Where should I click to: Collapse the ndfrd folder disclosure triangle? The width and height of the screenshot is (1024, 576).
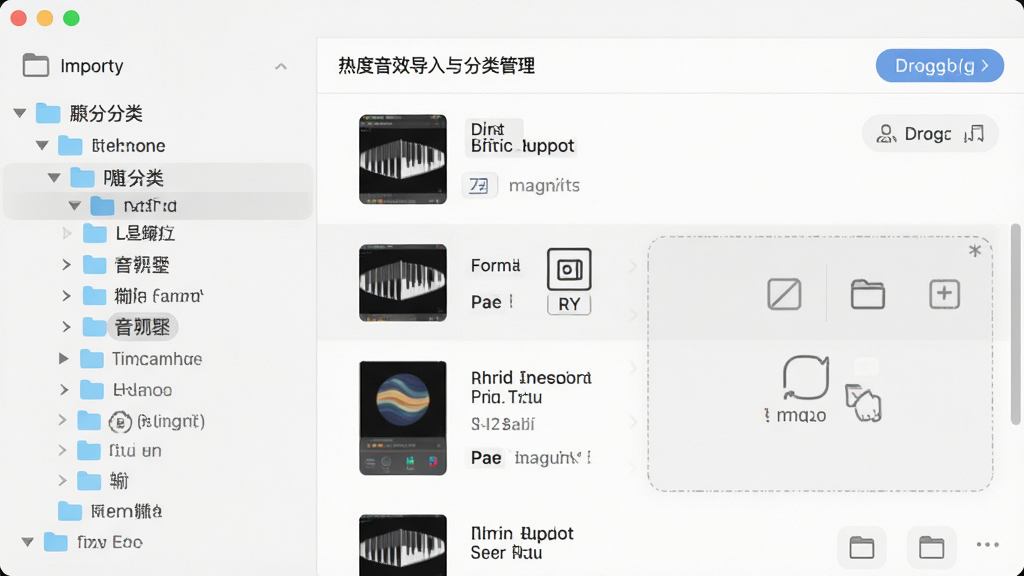pos(75,206)
